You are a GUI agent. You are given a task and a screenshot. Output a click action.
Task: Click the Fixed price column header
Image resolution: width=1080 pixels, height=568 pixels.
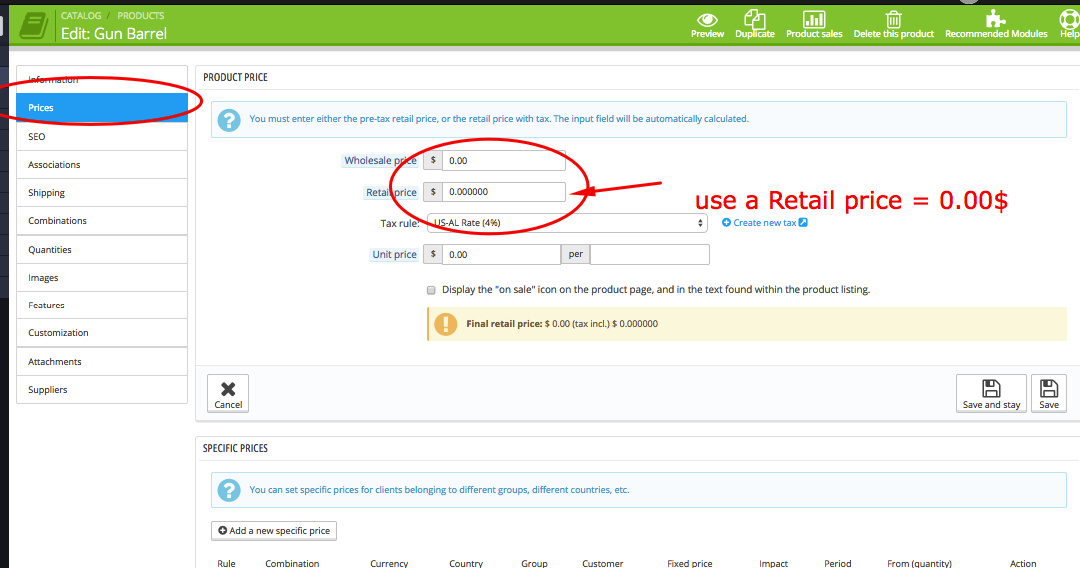[x=689, y=563]
